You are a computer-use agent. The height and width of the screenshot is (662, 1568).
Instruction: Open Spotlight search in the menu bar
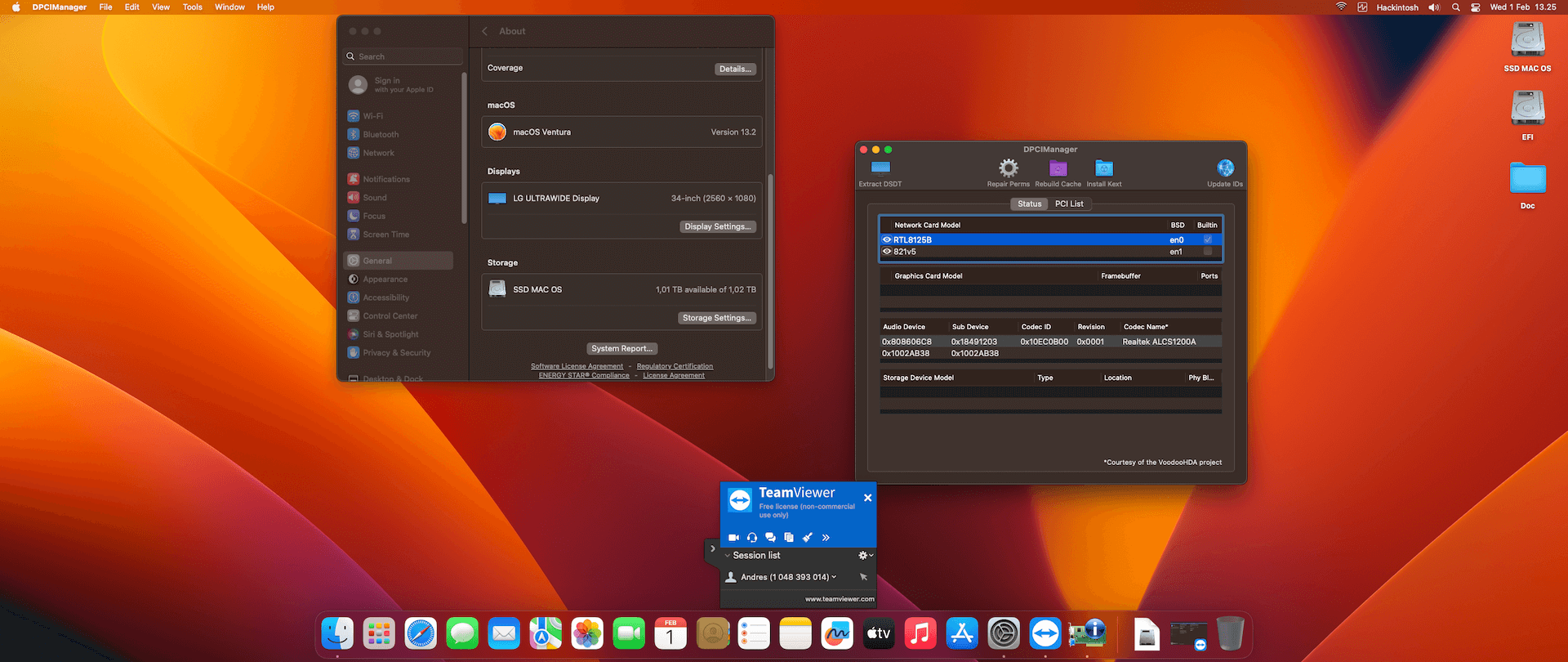(1455, 7)
